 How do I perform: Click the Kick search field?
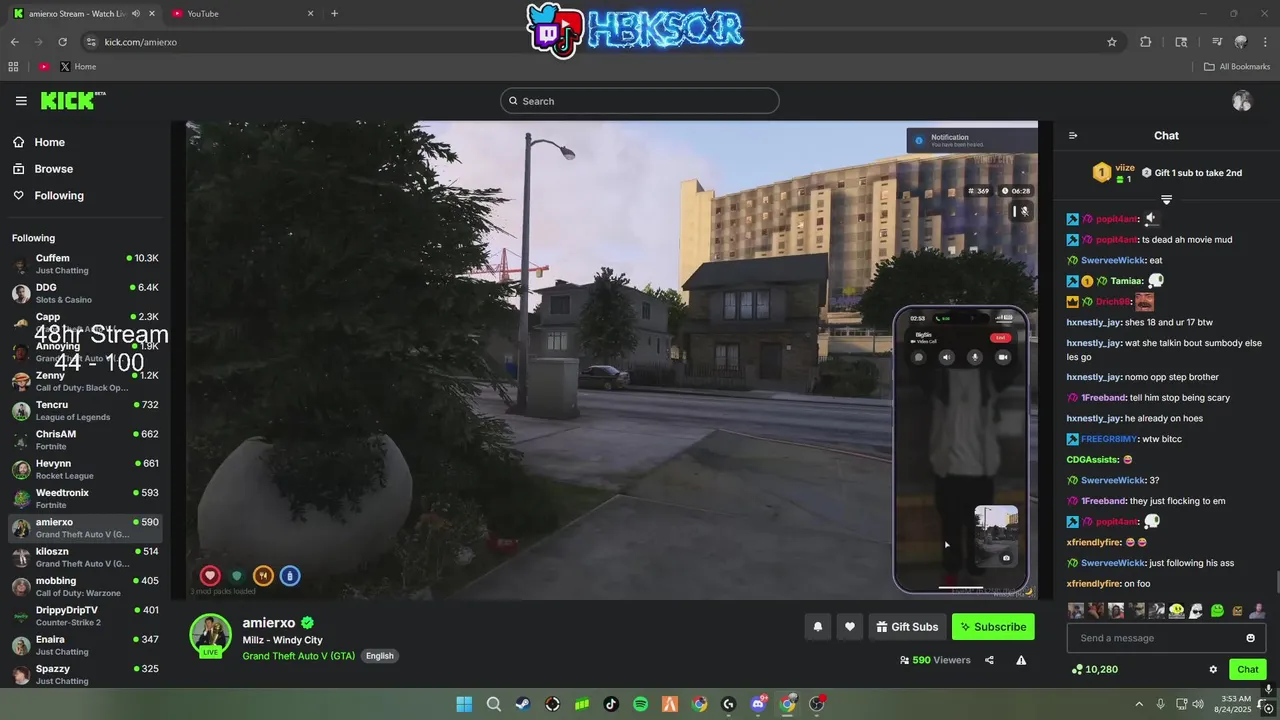[640, 101]
